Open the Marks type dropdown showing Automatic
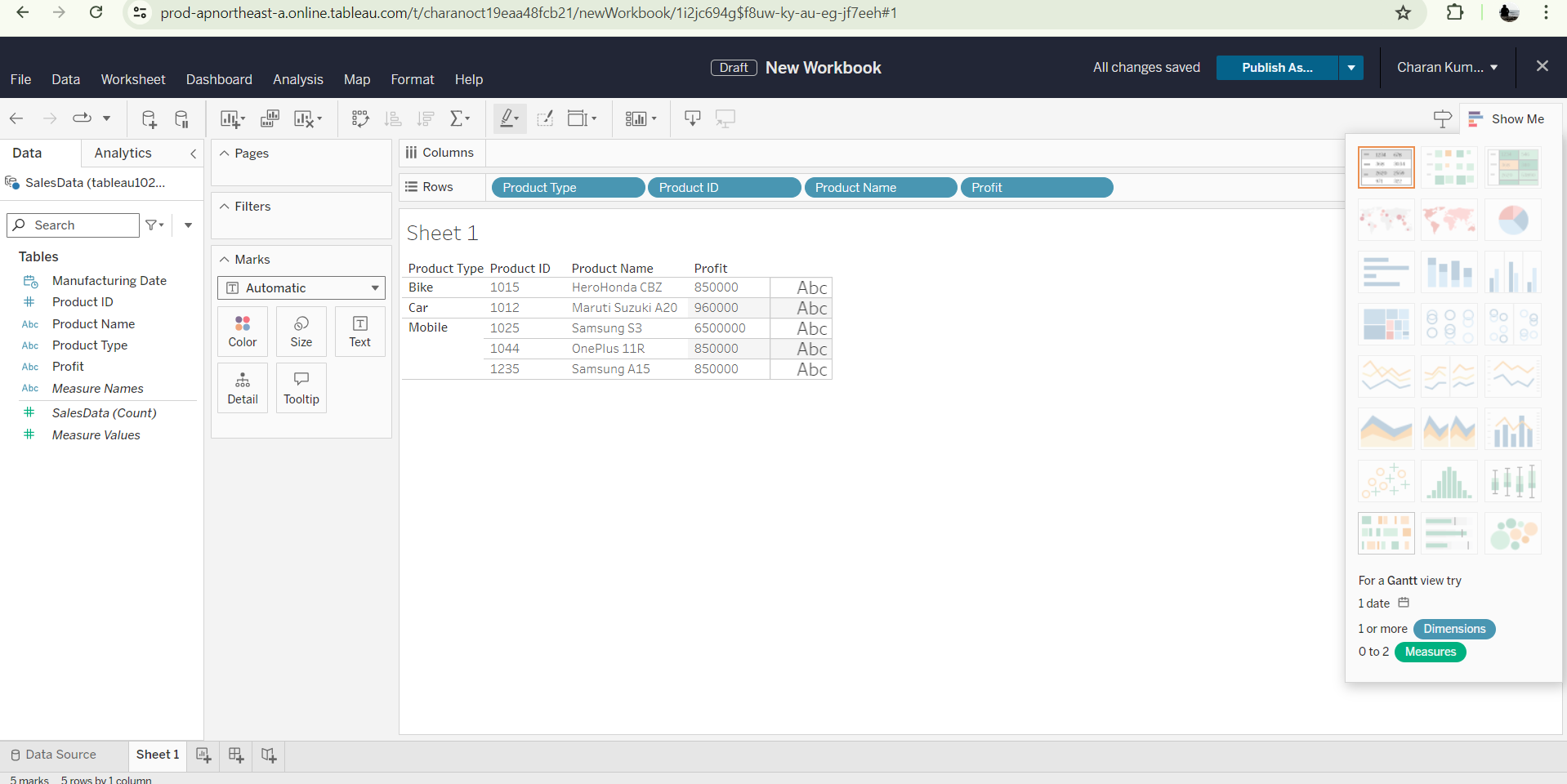1567x784 pixels. pos(301,287)
